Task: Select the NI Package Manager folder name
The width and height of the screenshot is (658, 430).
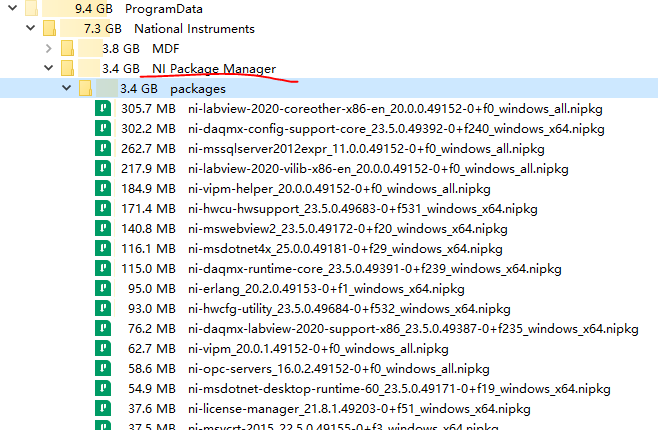Action: pos(214,69)
